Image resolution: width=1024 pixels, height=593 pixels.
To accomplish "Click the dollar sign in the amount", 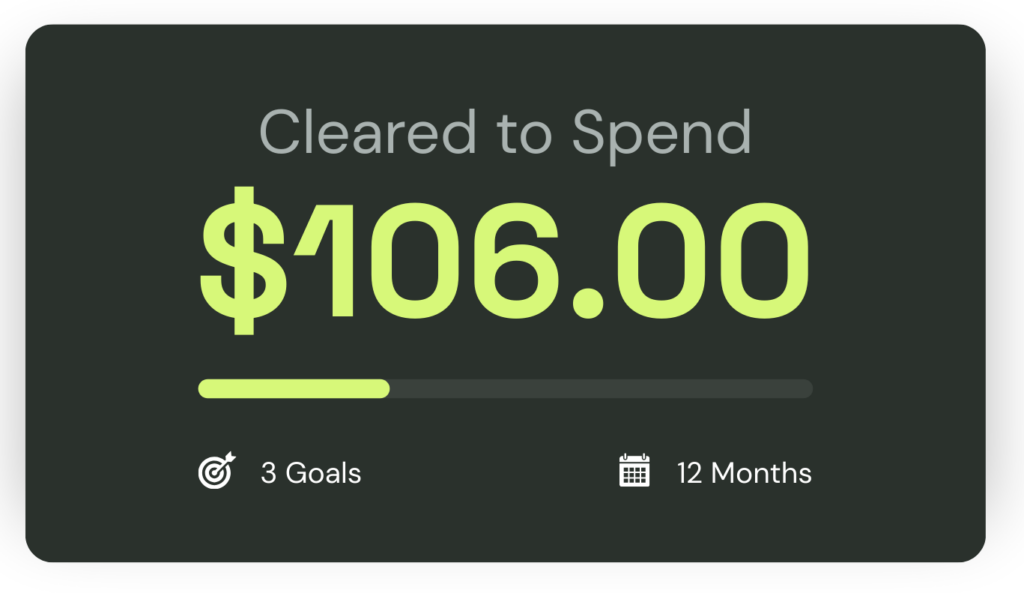I will pyautogui.click(x=244, y=261).
